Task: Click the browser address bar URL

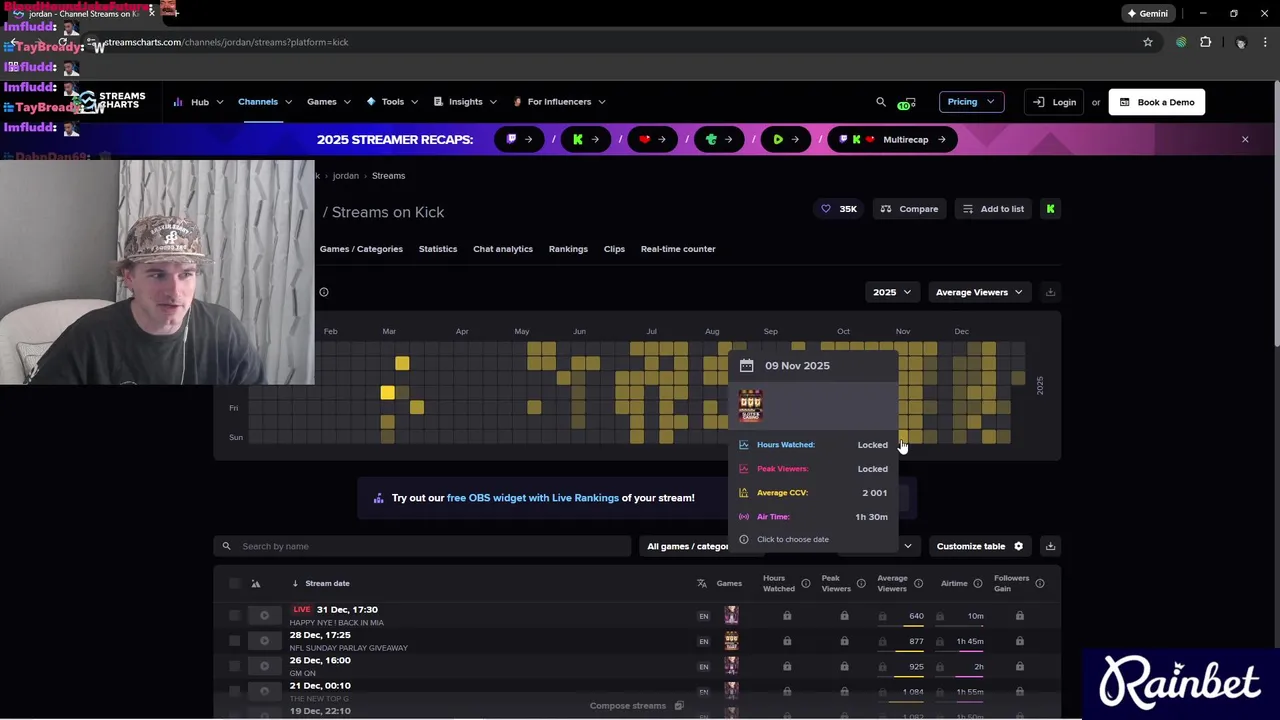Action: [x=228, y=42]
